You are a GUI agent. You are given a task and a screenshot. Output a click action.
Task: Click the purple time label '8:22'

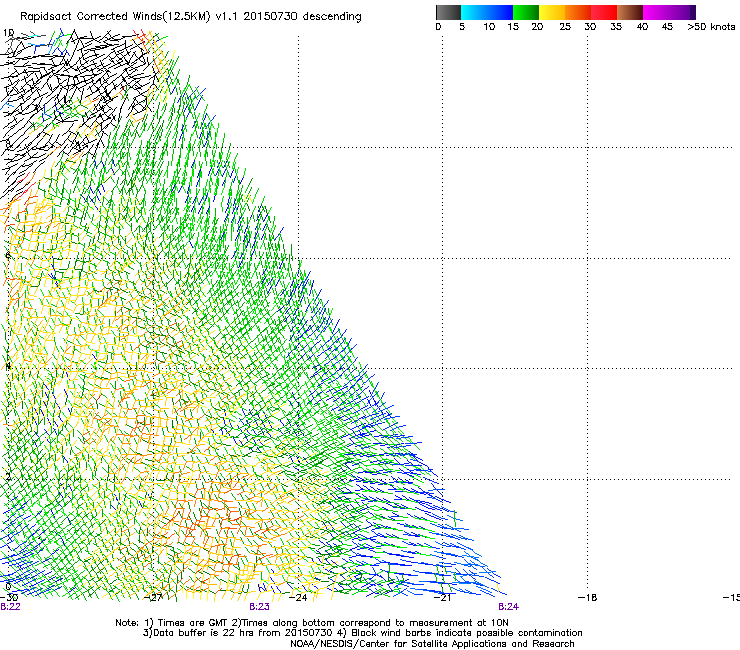click(10, 607)
